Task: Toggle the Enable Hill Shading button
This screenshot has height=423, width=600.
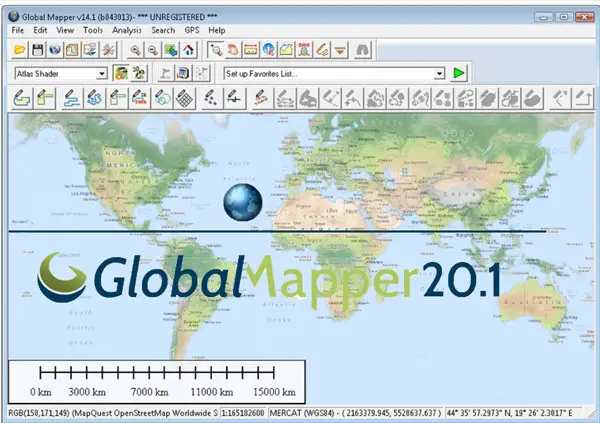Action: click(x=121, y=73)
